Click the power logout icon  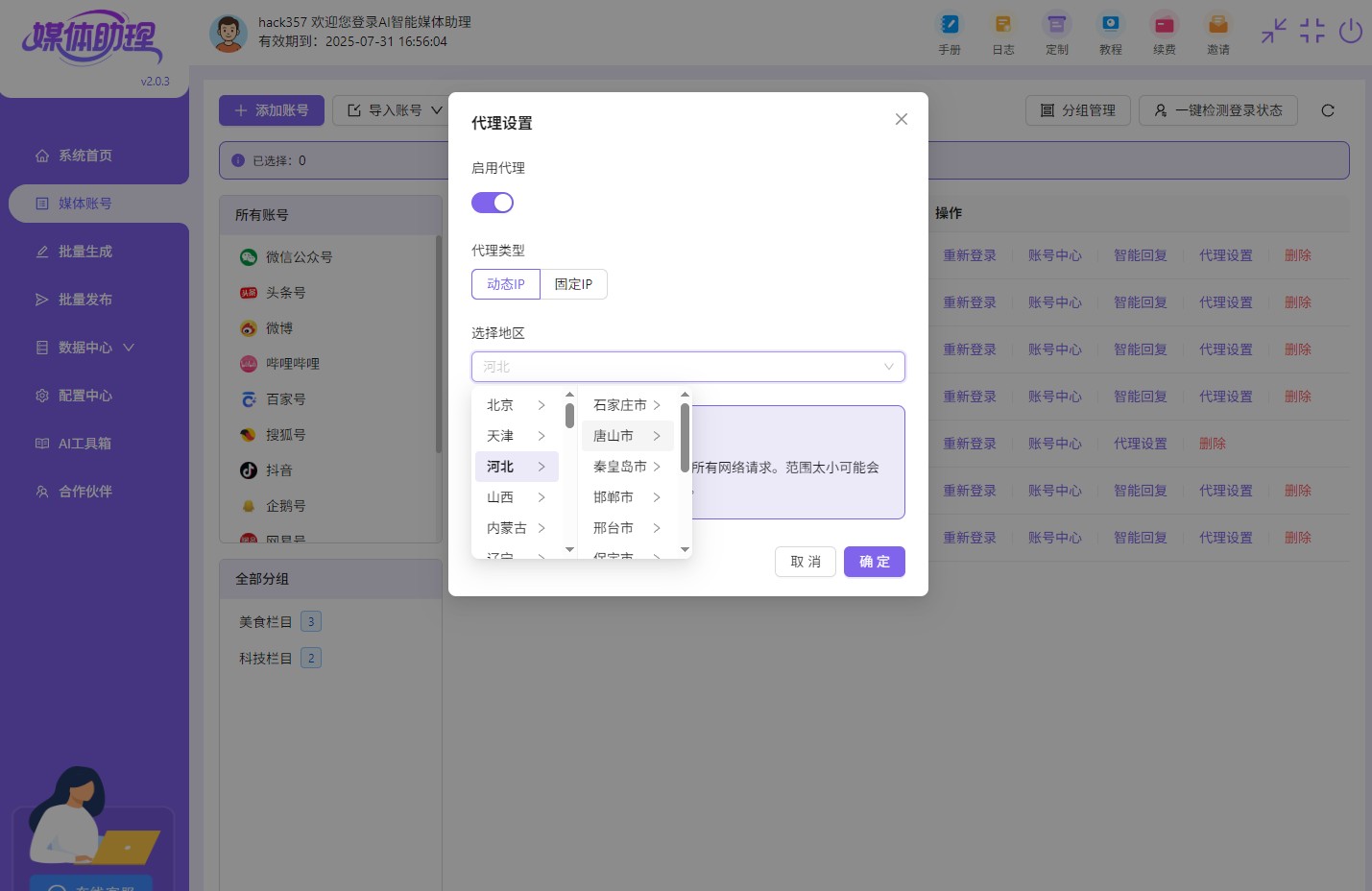click(1351, 31)
